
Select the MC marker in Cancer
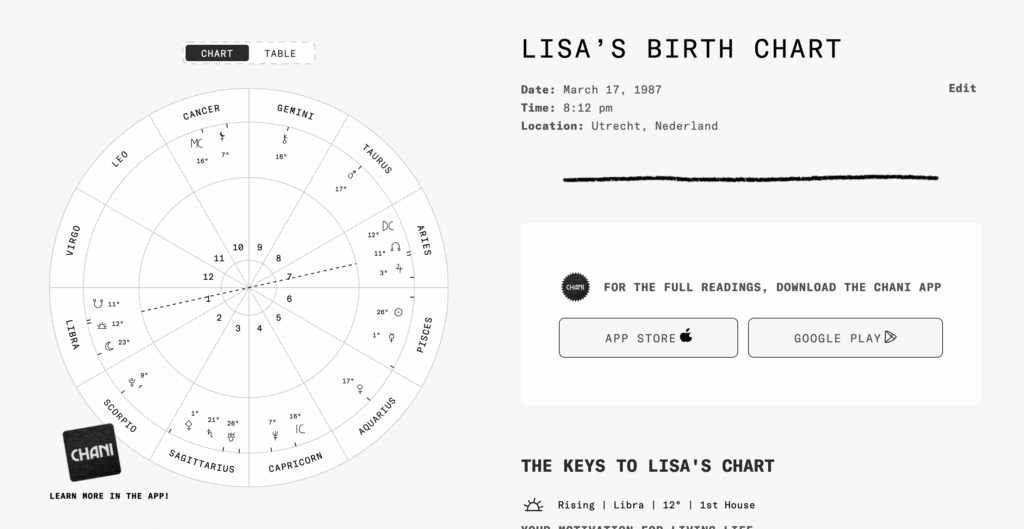(x=197, y=143)
